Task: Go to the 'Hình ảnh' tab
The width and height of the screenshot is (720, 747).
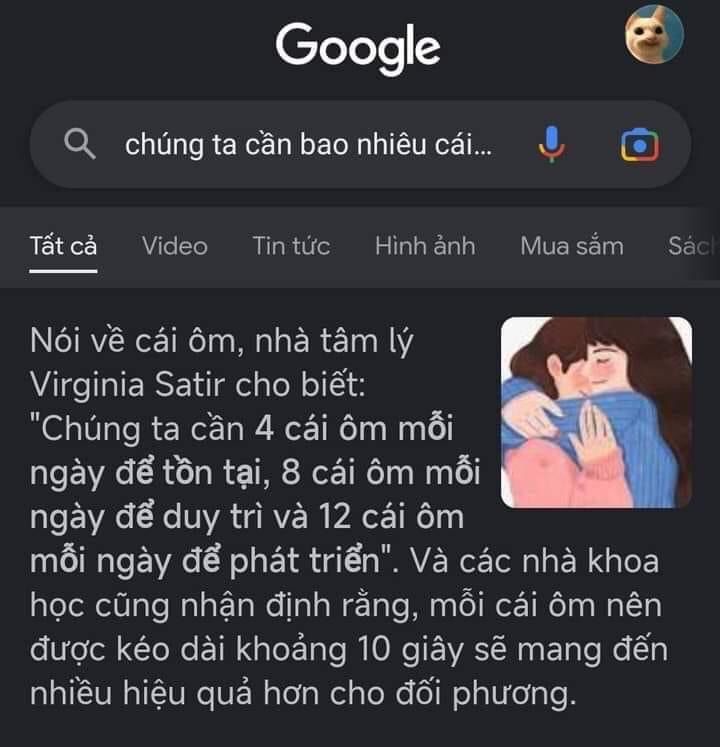Action: pyautogui.click(x=425, y=246)
